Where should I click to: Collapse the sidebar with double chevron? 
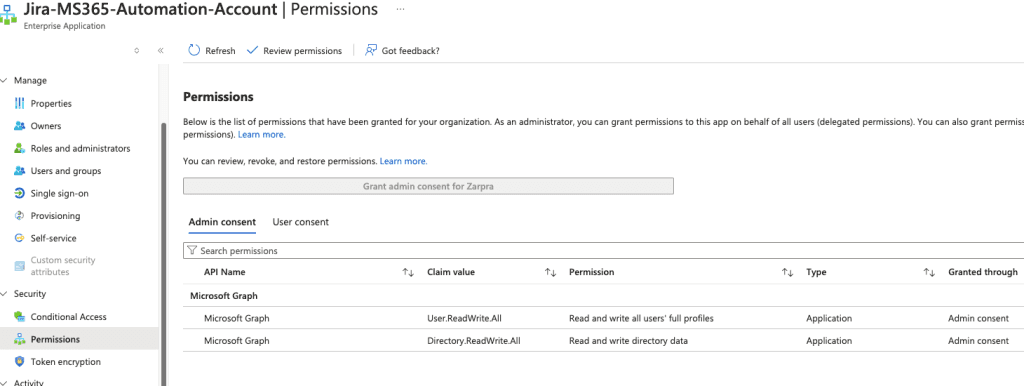click(160, 50)
